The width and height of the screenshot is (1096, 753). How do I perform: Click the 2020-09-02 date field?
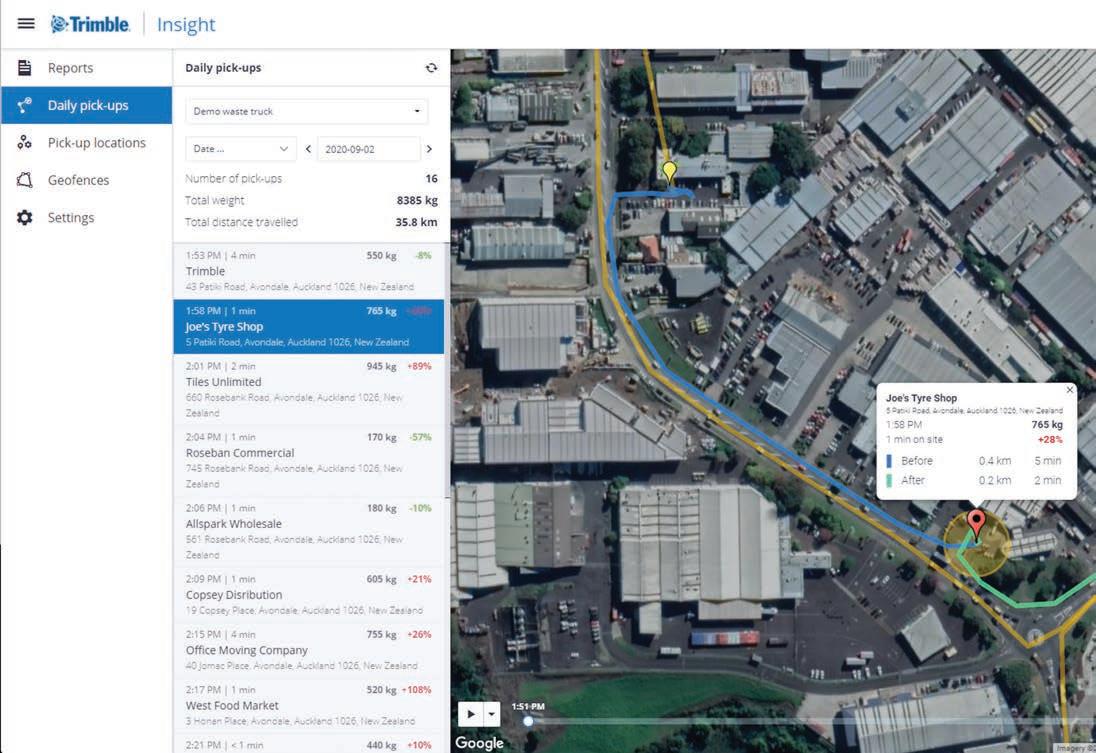pos(368,149)
